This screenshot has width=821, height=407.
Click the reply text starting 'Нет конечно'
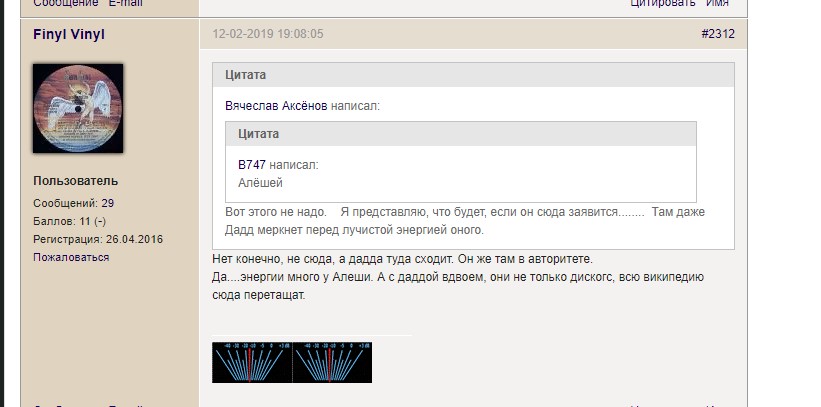pyautogui.click(x=403, y=258)
